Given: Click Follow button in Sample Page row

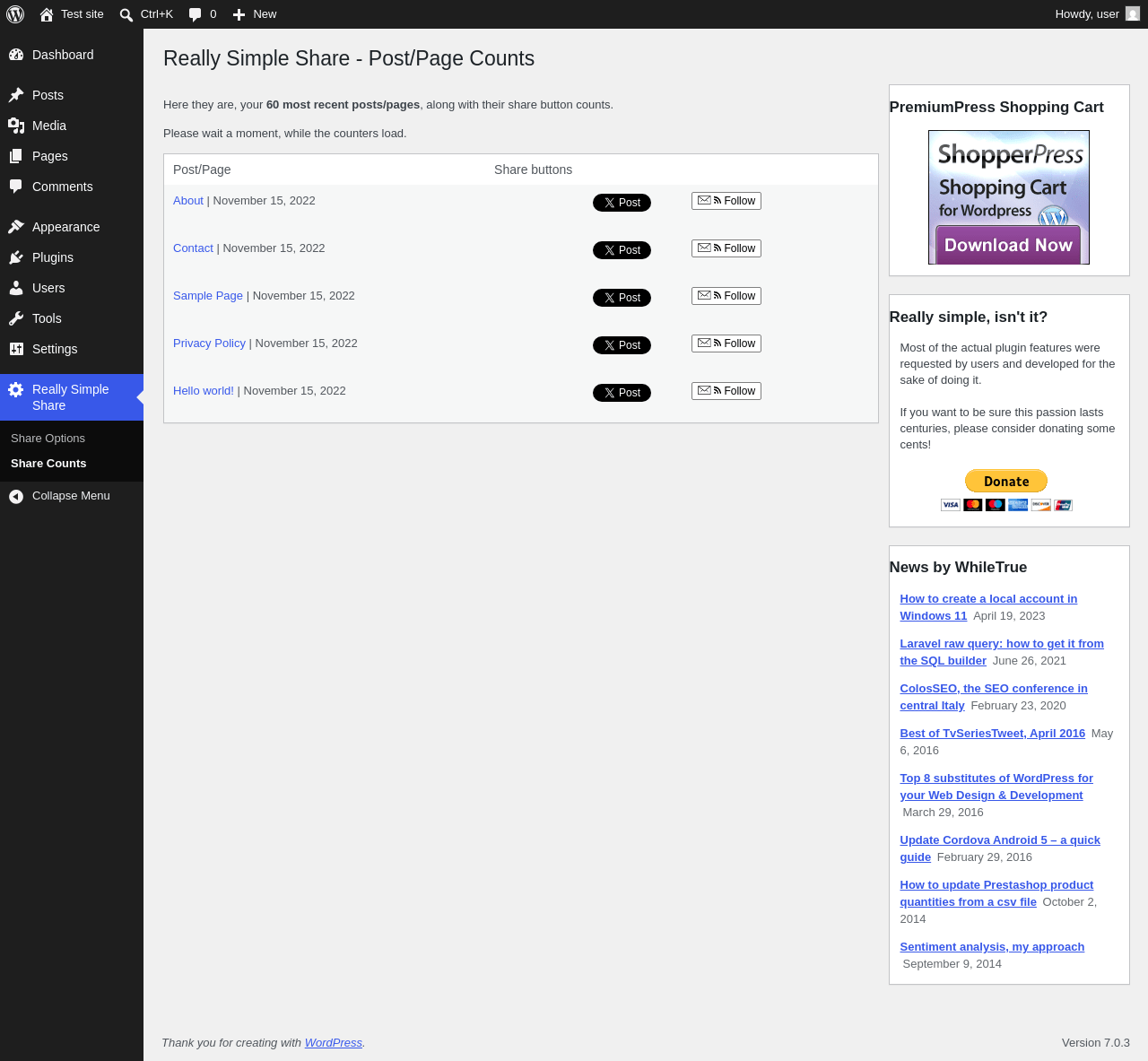Looking at the screenshot, I should [726, 296].
